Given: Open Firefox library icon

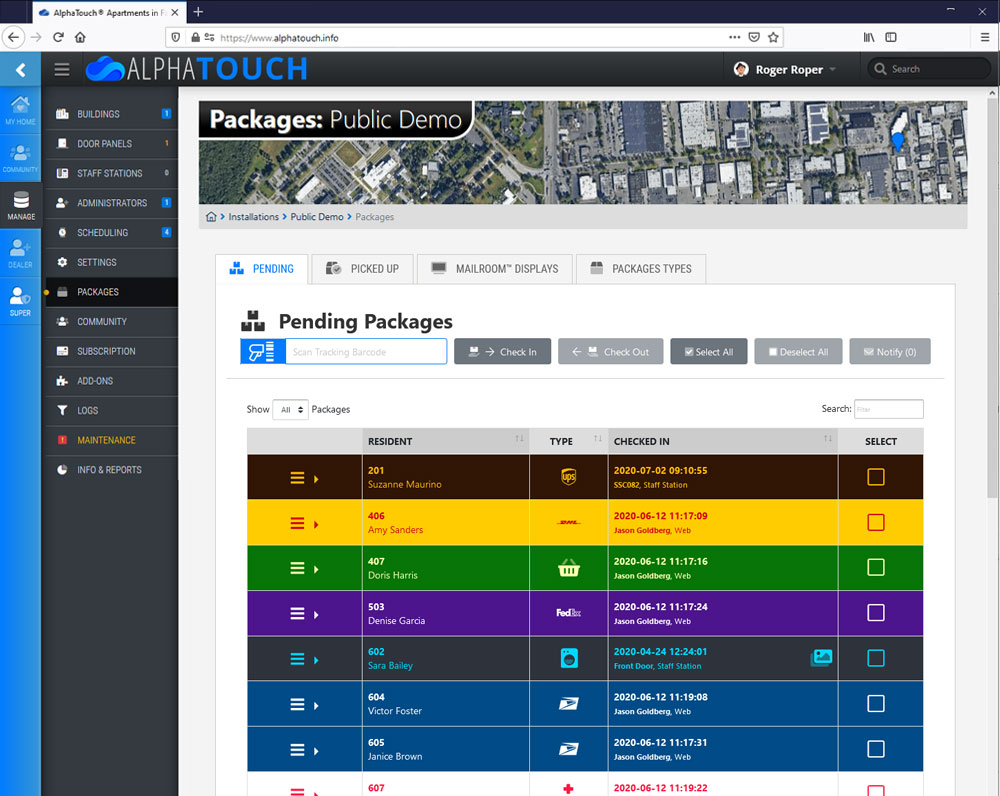Looking at the screenshot, I should [869, 37].
